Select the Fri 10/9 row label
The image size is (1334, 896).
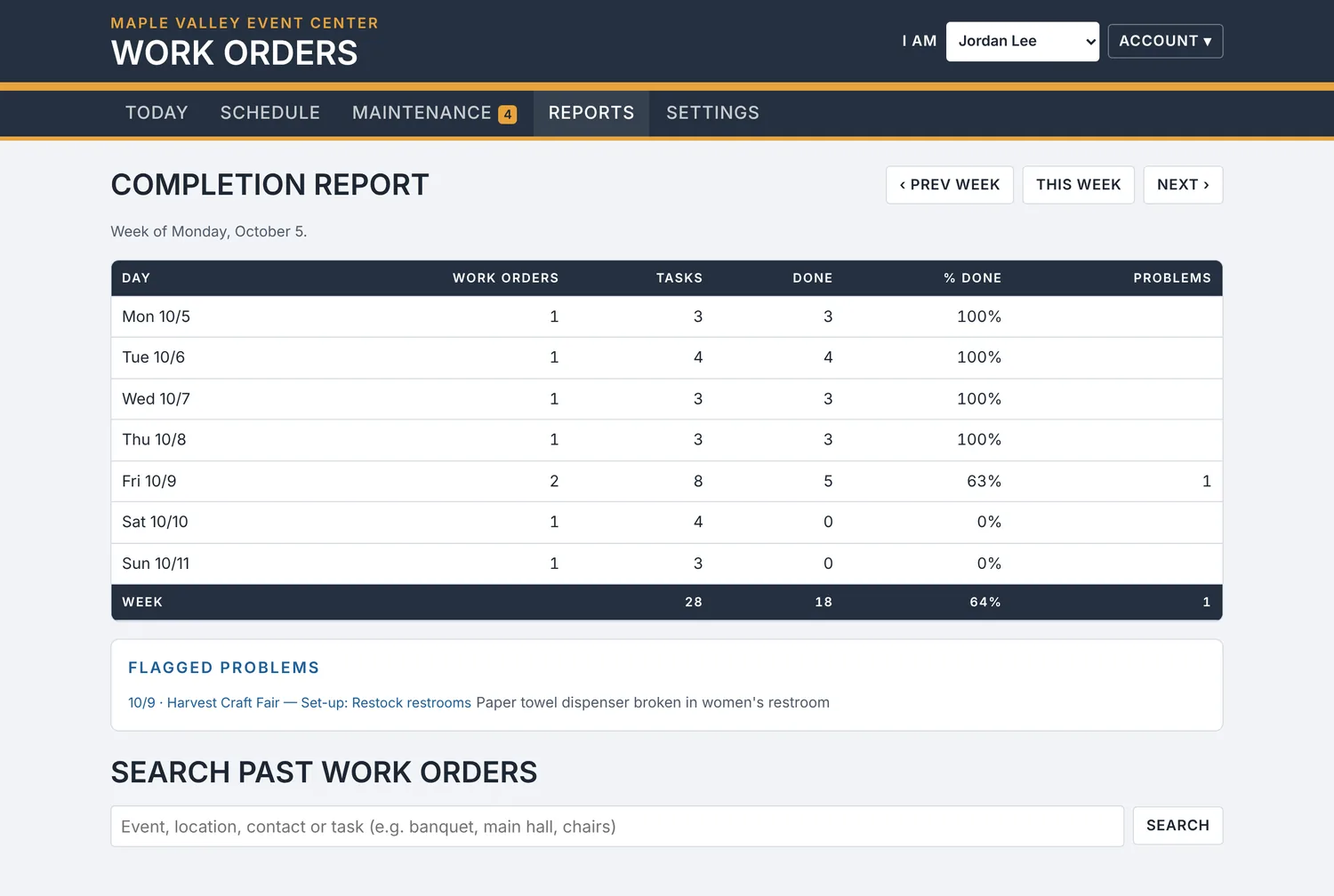click(149, 481)
